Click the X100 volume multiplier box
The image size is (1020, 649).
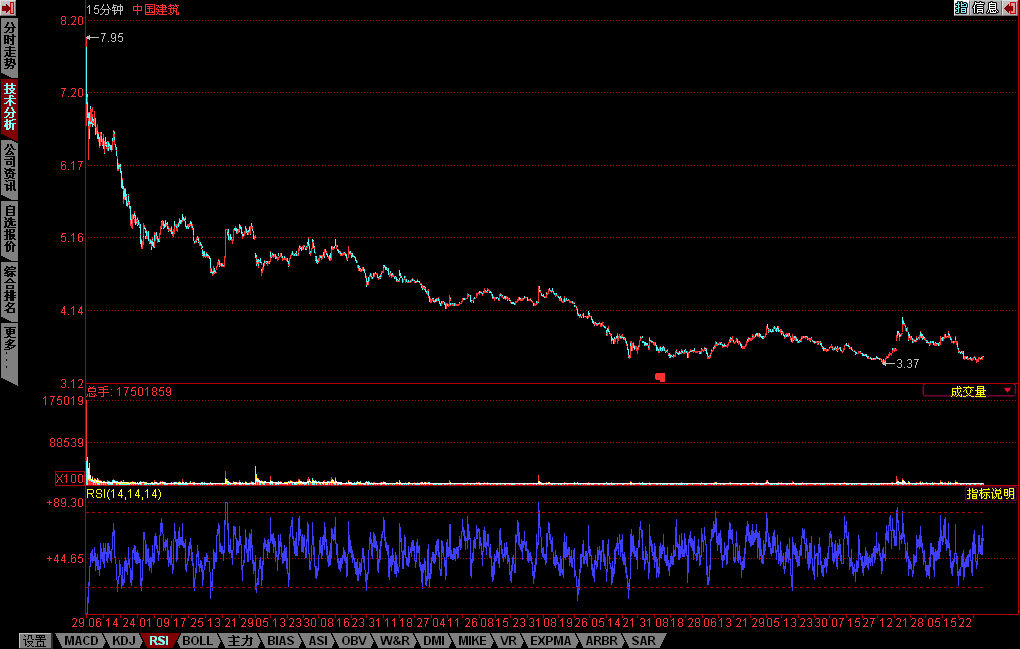69,479
